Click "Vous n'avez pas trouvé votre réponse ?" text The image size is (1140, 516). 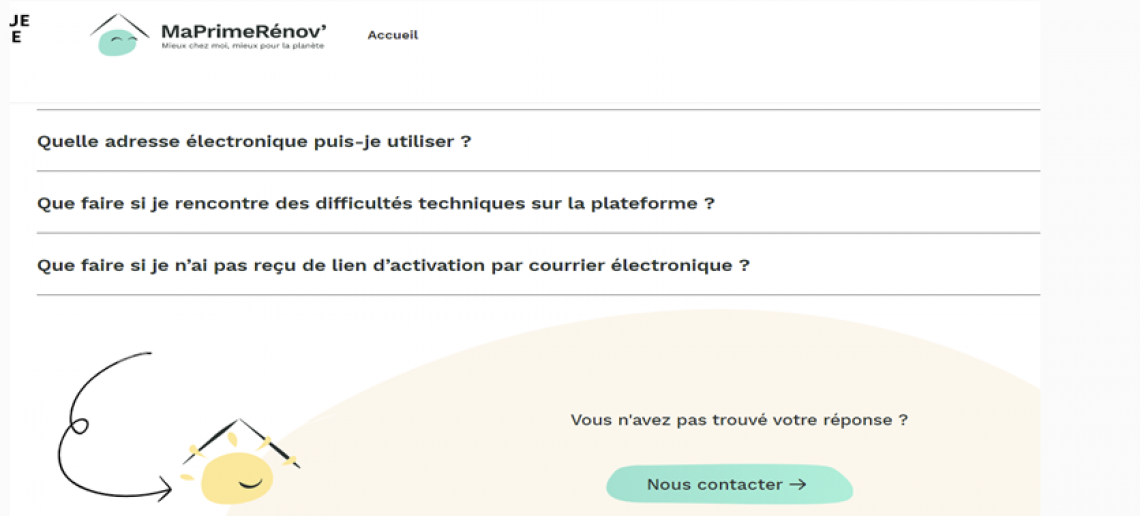coord(739,420)
